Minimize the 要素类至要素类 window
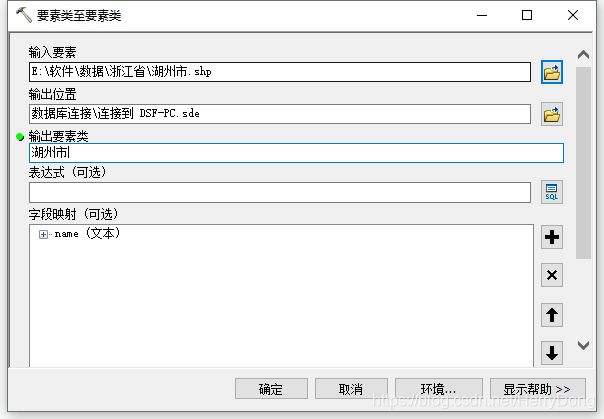Image resolution: width=604 pixels, height=419 pixels. point(482,15)
